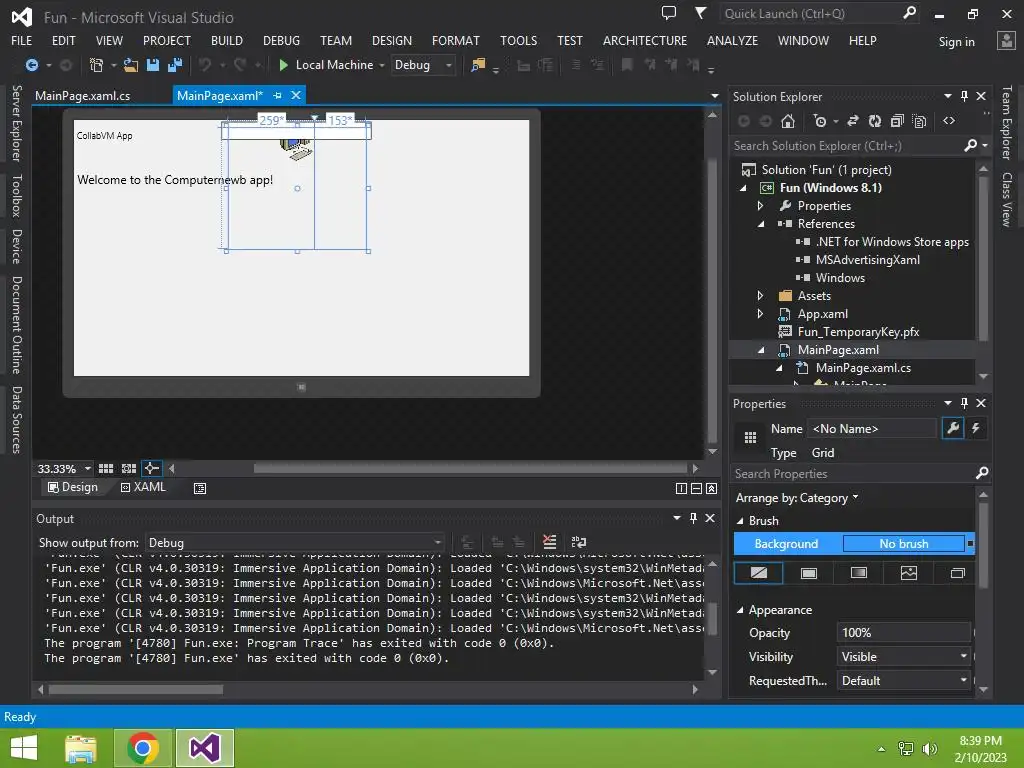Click Collapse All icon in Solution Explorer
The width and height of the screenshot is (1024, 768).
pos(897,121)
